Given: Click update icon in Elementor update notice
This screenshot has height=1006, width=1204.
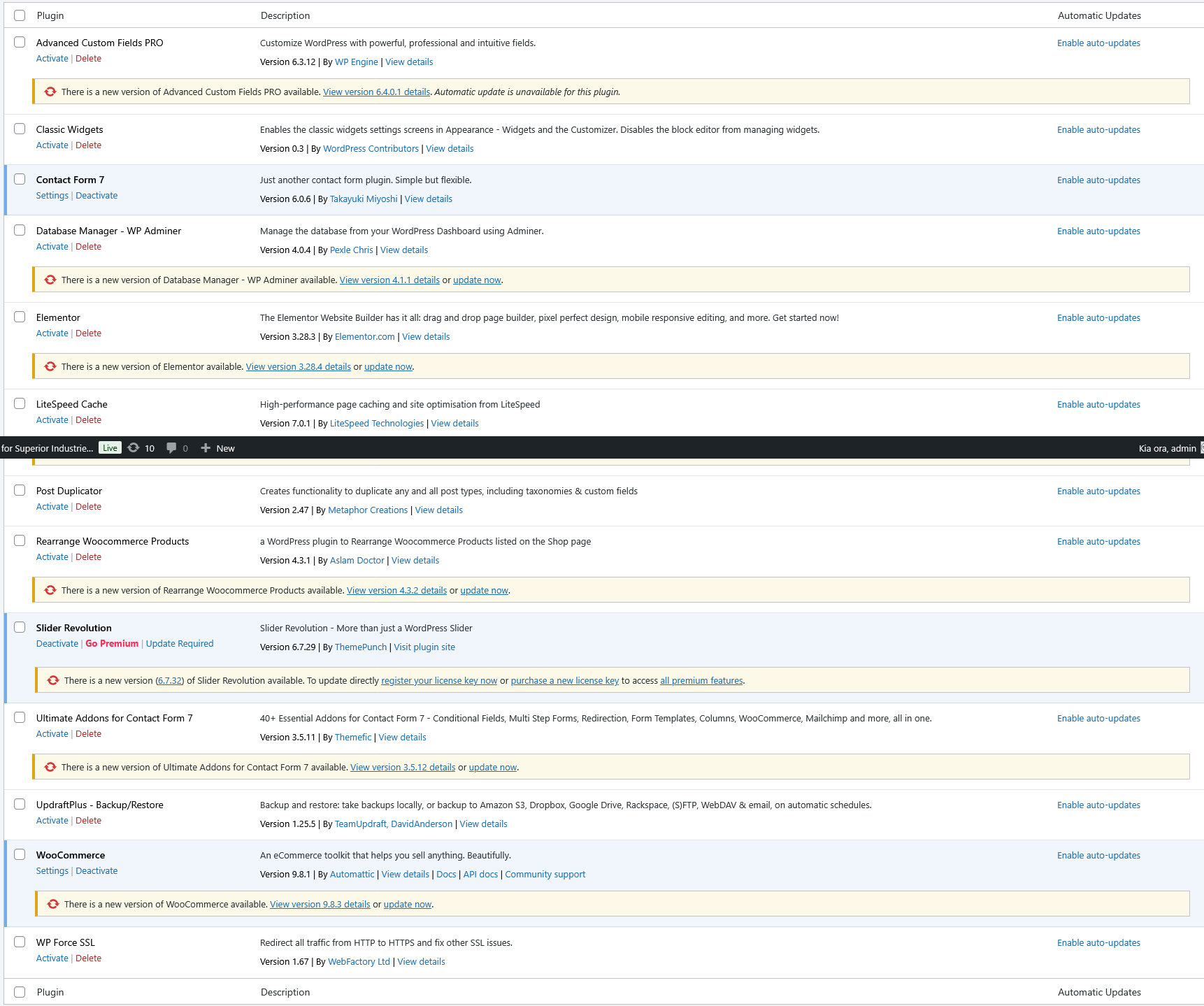Looking at the screenshot, I should tap(50, 366).
